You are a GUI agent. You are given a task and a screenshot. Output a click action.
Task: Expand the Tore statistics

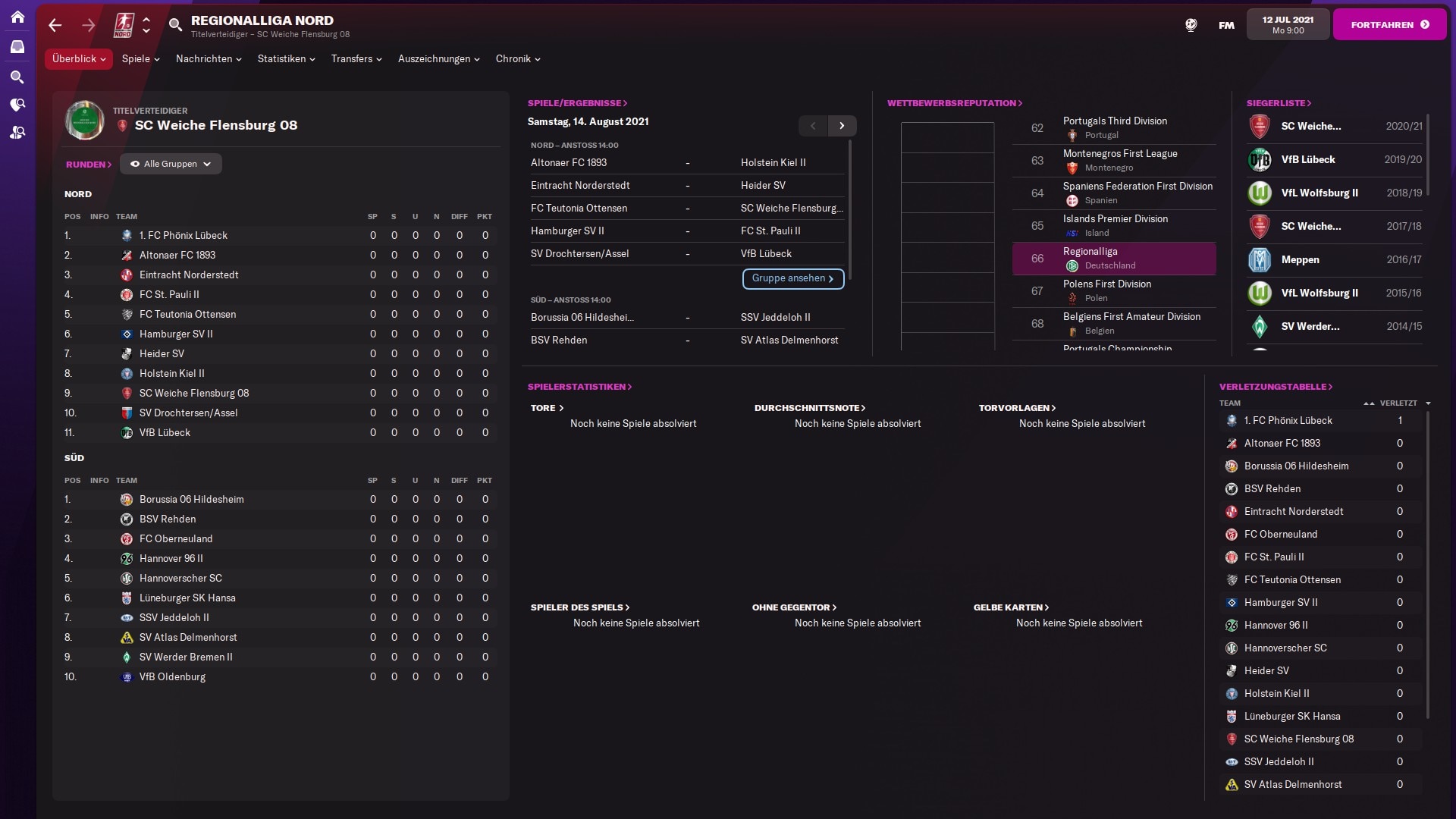pyautogui.click(x=547, y=408)
